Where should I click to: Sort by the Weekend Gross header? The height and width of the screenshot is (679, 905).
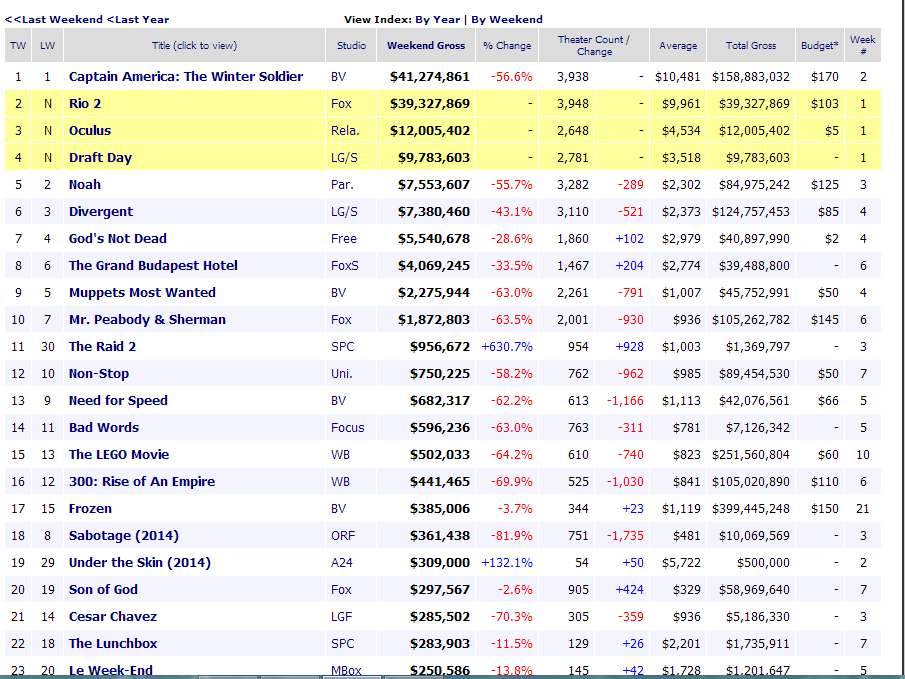click(426, 46)
